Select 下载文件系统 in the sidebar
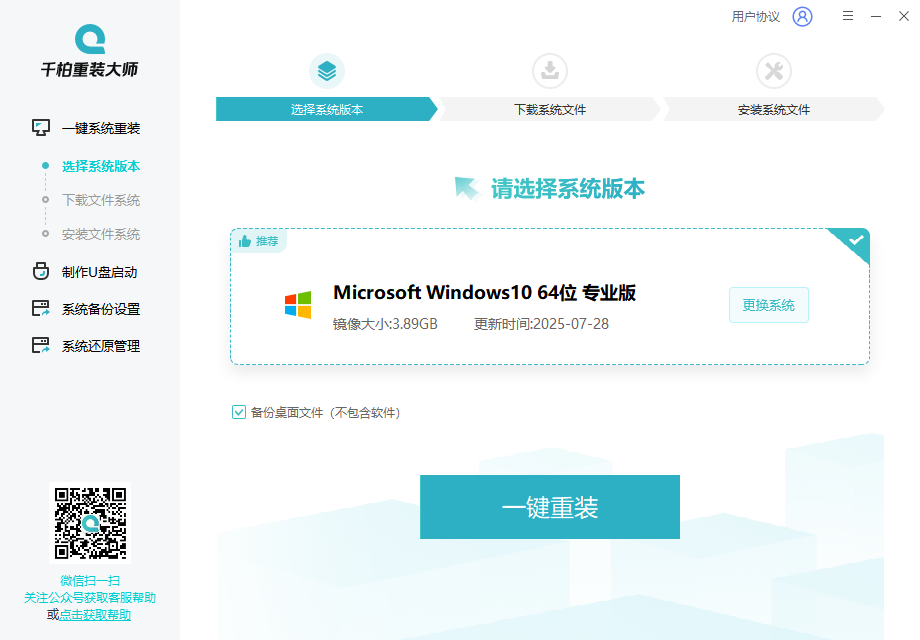The image size is (920, 640). click(x=101, y=200)
